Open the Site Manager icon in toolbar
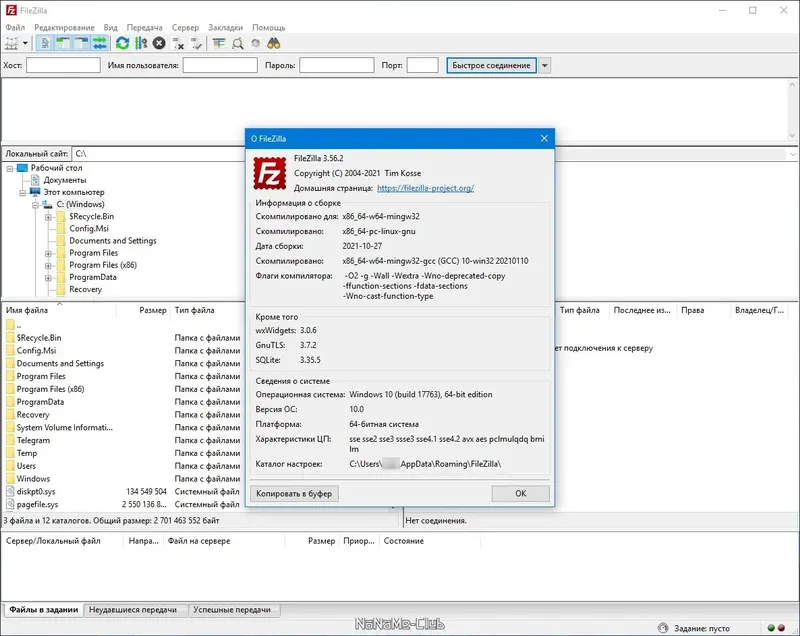Screen dimensions: 800x636 point(11,43)
